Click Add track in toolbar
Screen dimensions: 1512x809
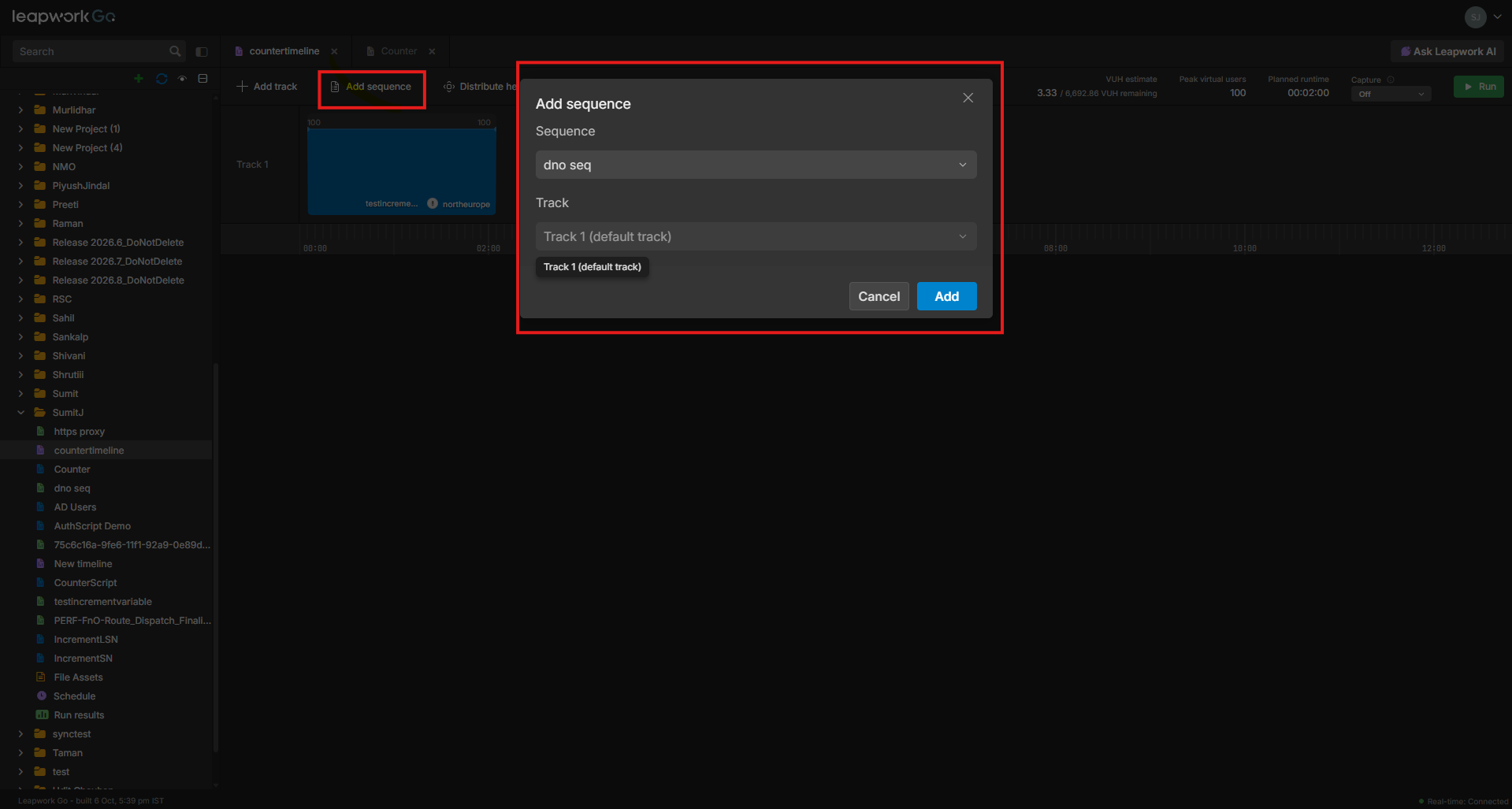pos(267,87)
